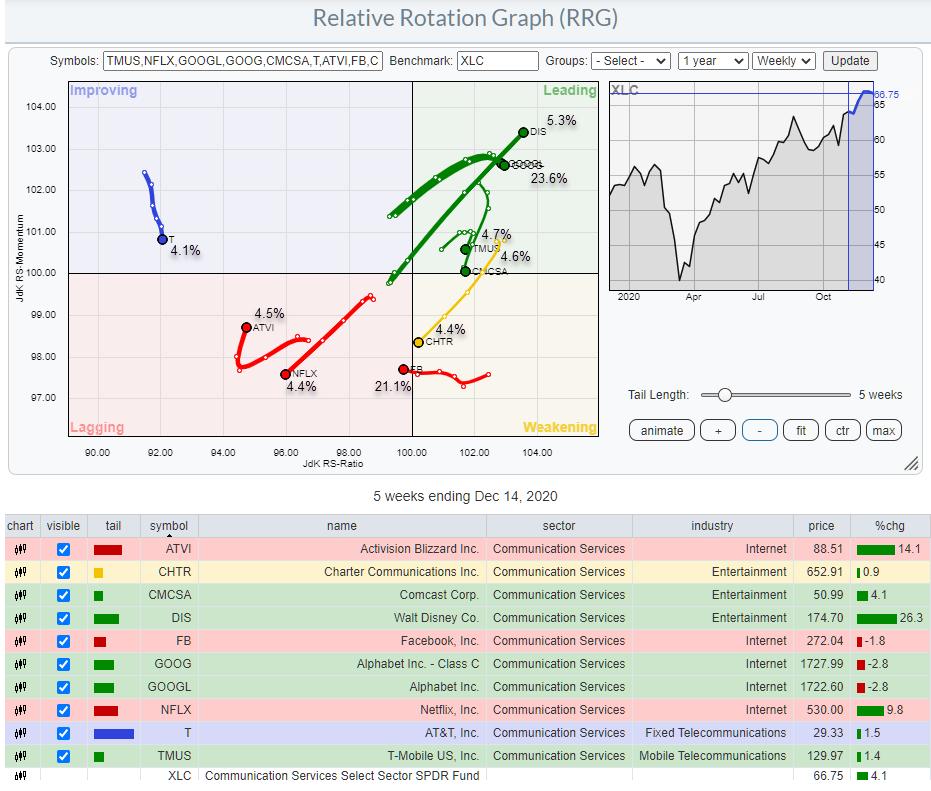
Task: Click the chart icon in NFLX row
Action: 20,710
